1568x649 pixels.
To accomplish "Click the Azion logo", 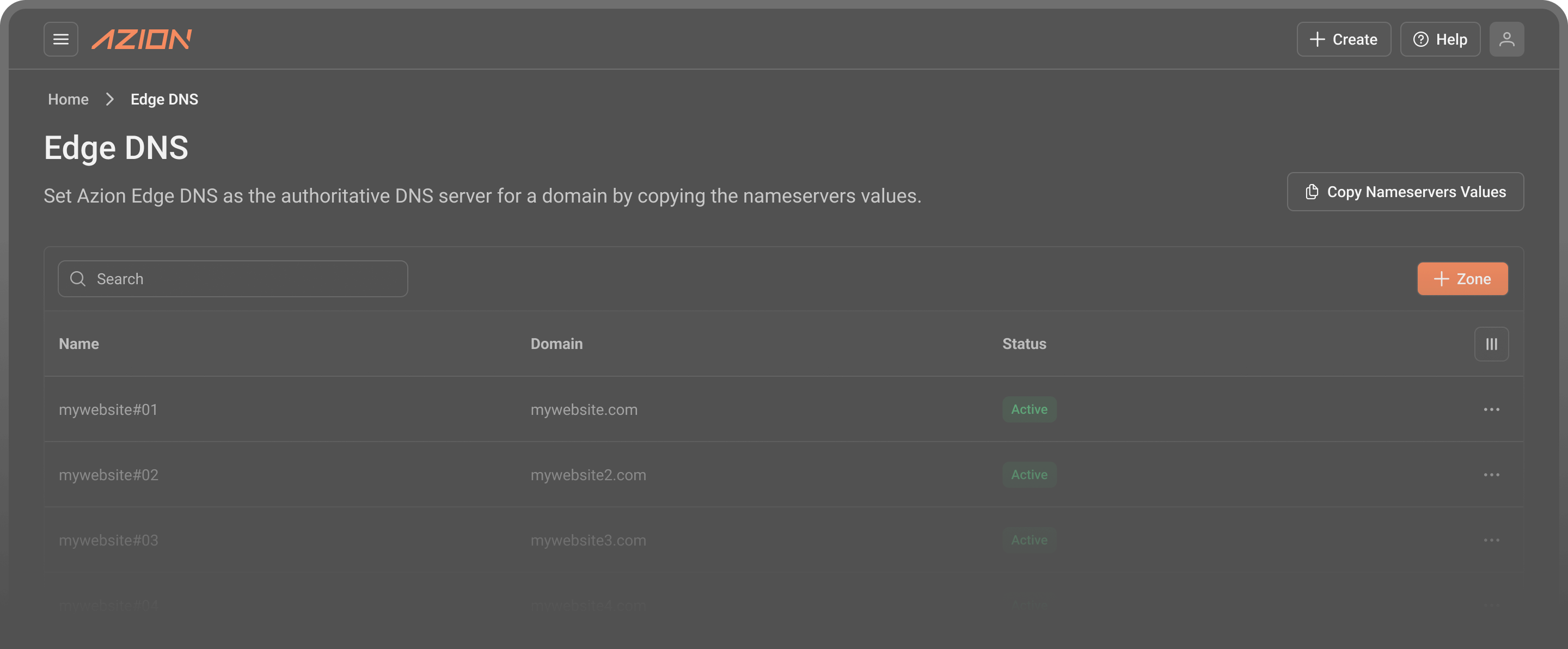I will 141,40.
